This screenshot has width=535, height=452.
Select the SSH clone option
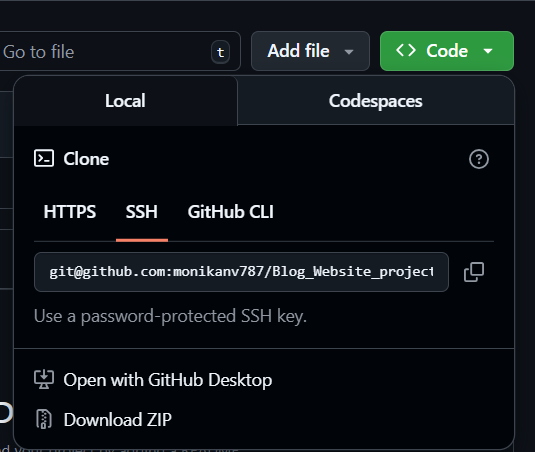[x=142, y=212]
